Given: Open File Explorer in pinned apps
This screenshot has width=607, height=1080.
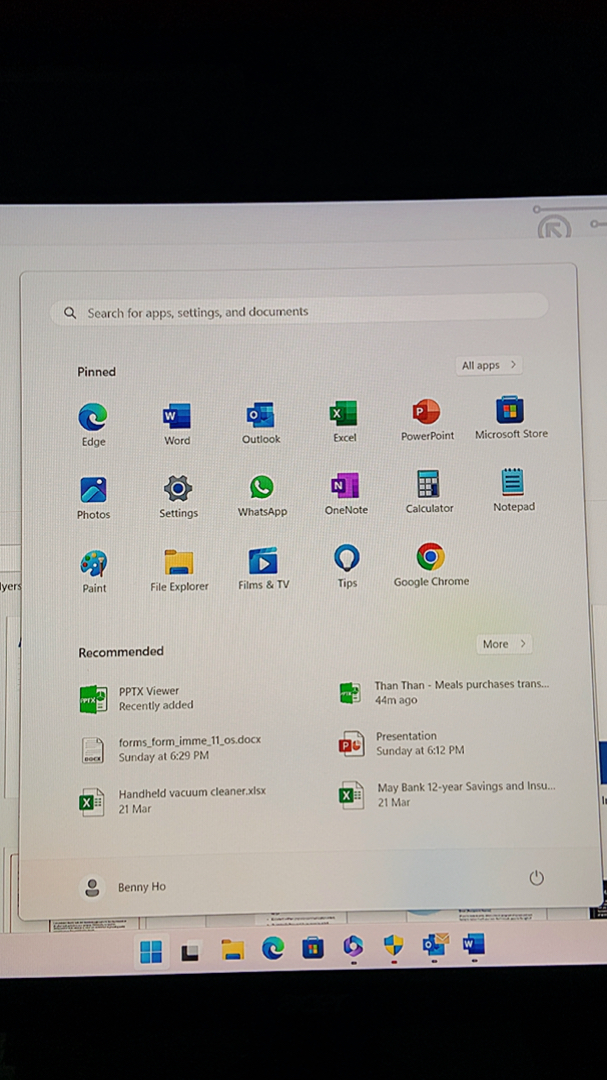Looking at the screenshot, I should point(179,570).
